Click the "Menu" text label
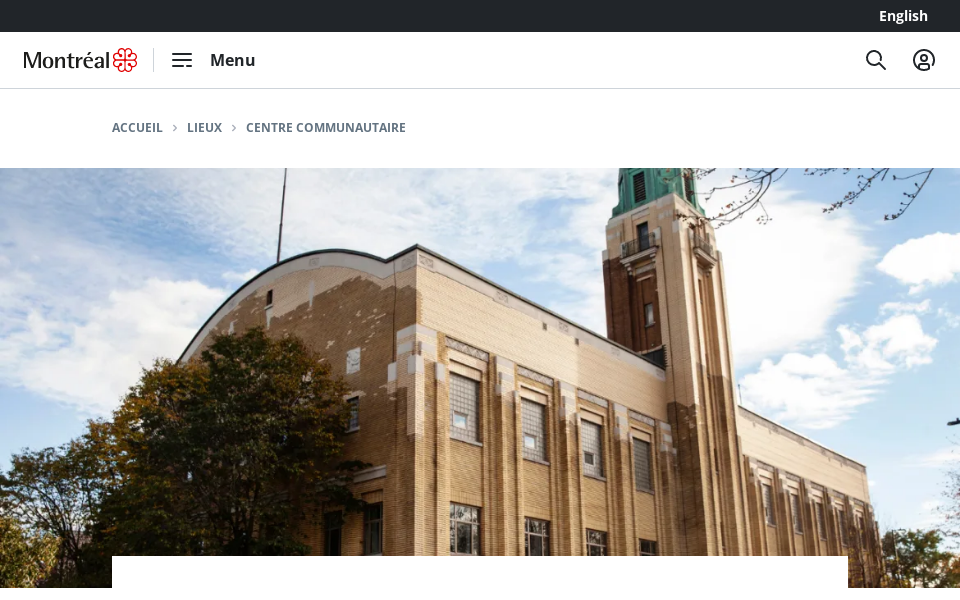The height and width of the screenshot is (600, 960). (232, 60)
